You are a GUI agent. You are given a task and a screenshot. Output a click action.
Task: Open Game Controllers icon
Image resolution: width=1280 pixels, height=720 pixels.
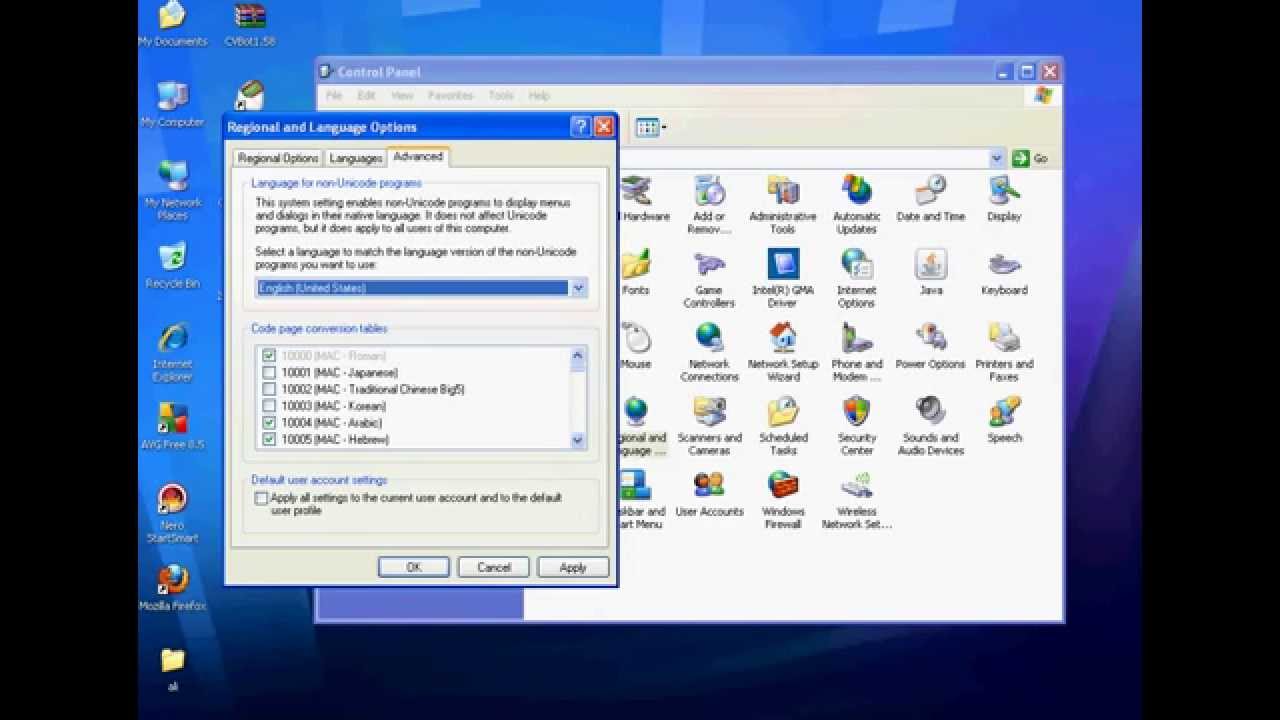[x=709, y=278]
